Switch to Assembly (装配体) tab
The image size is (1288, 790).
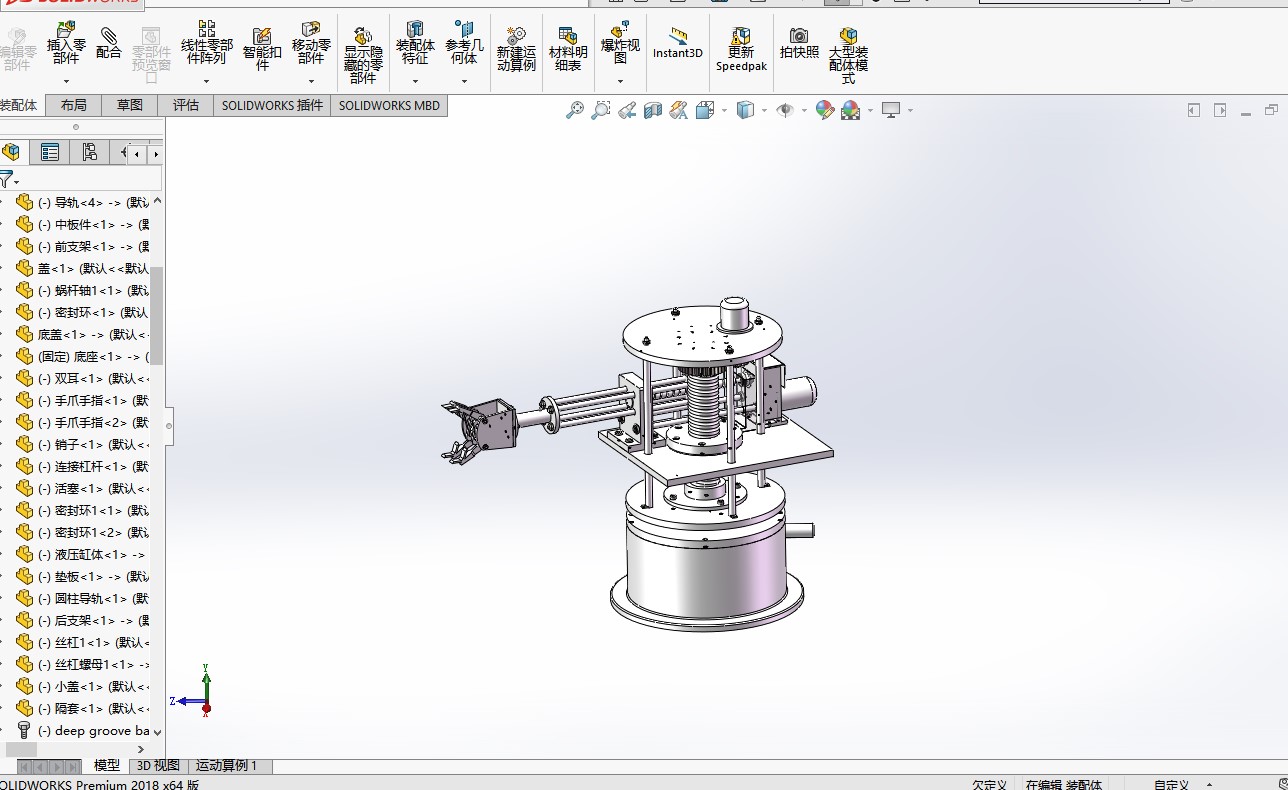(19, 105)
